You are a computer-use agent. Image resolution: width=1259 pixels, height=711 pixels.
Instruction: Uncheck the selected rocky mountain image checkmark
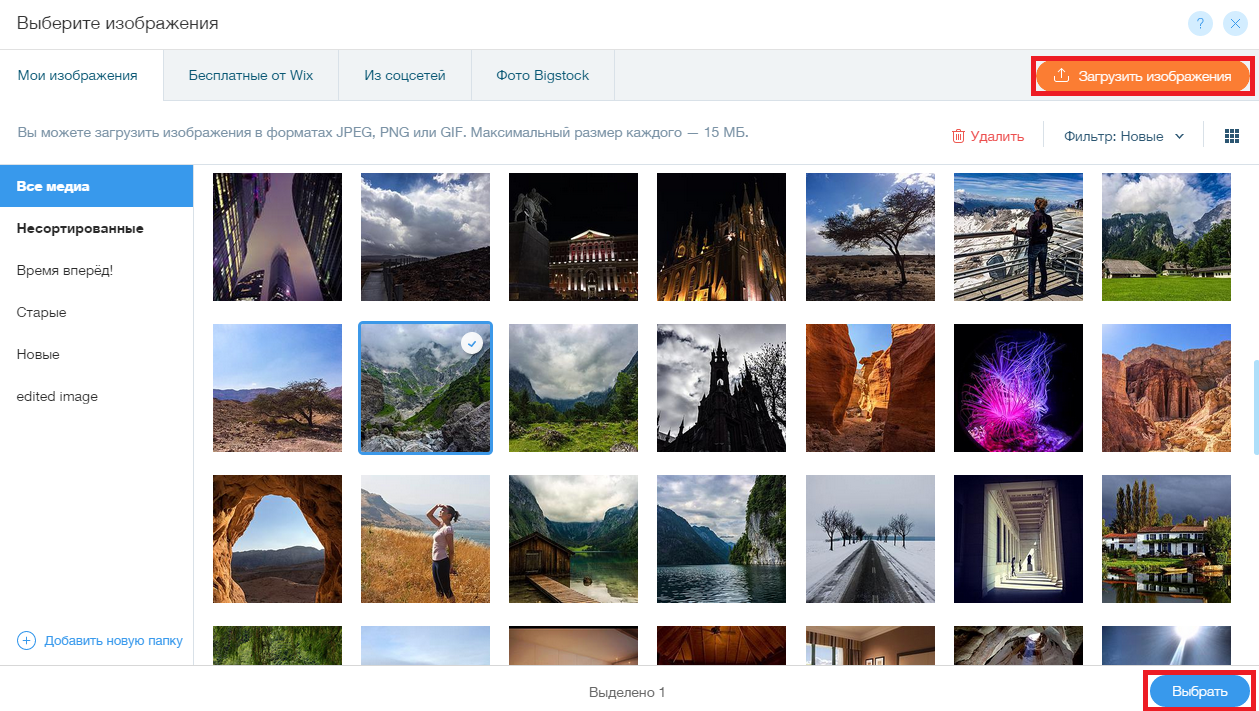tap(472, 343)
